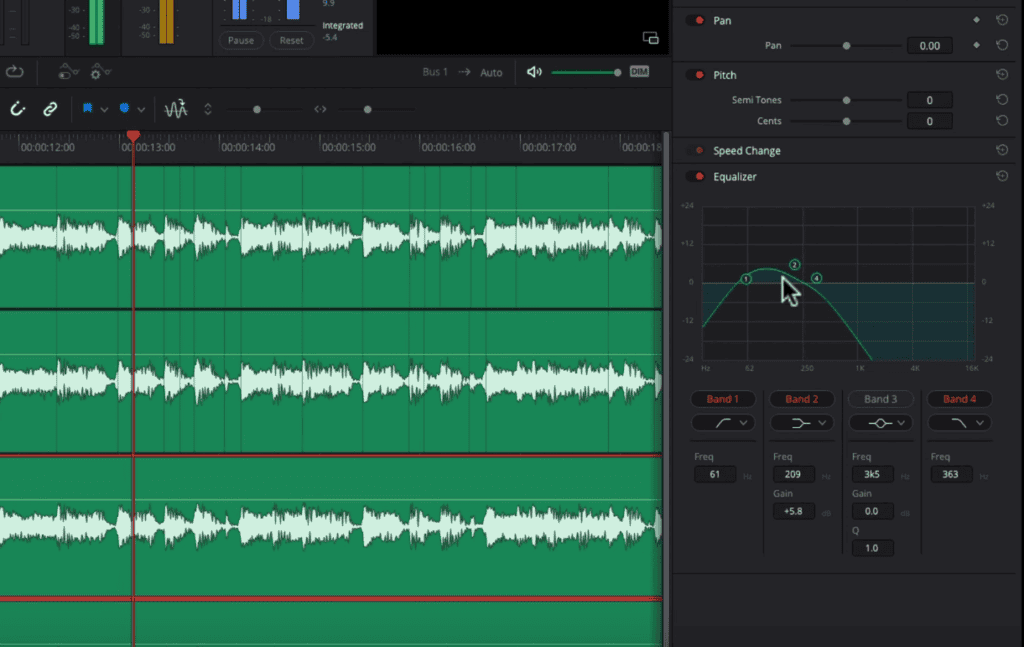
Task: Add keyframe in Pan header
Action: pyautogui.click(x=976, y=20)
